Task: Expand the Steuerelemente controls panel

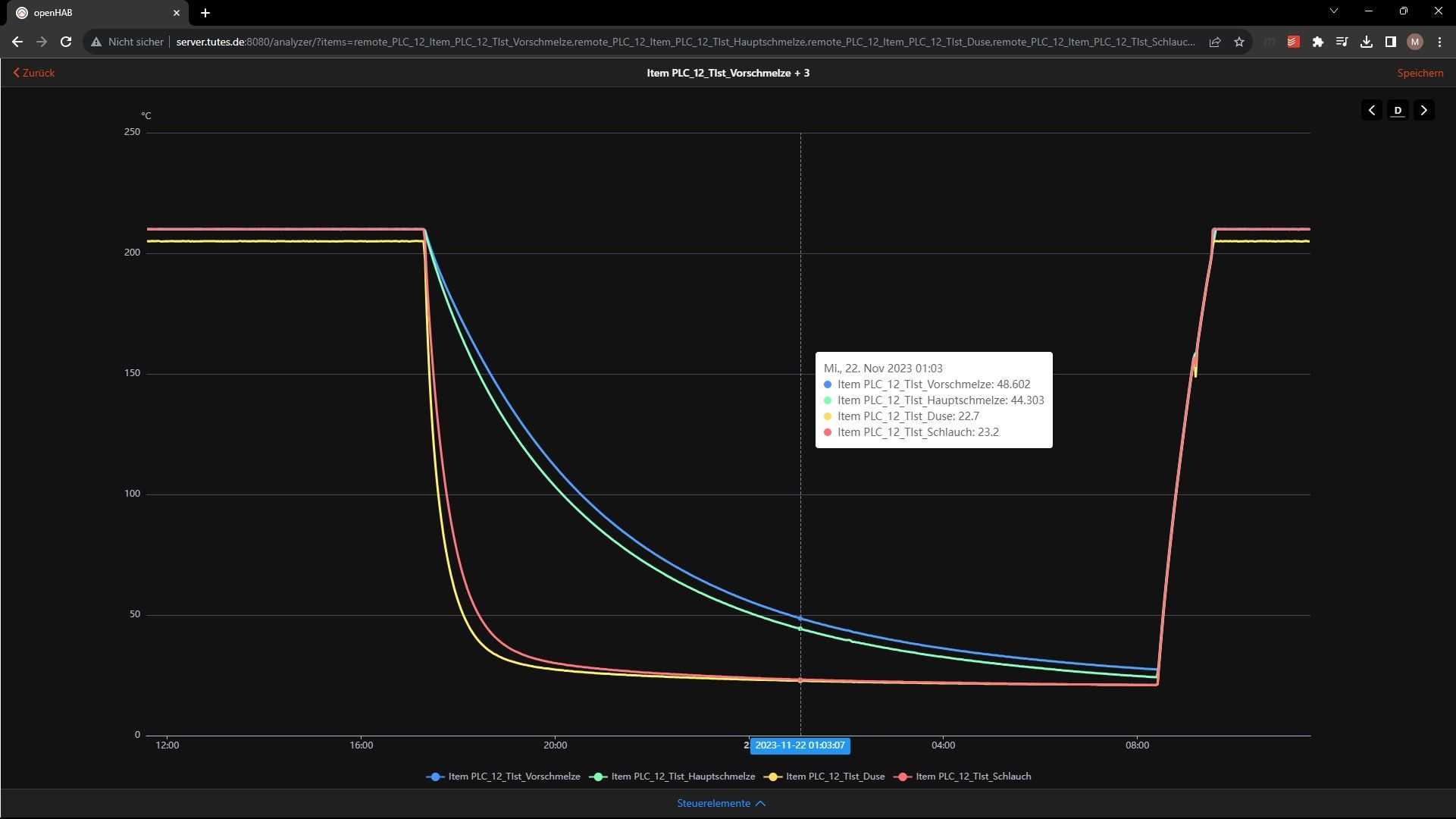Action: [721, 803]
